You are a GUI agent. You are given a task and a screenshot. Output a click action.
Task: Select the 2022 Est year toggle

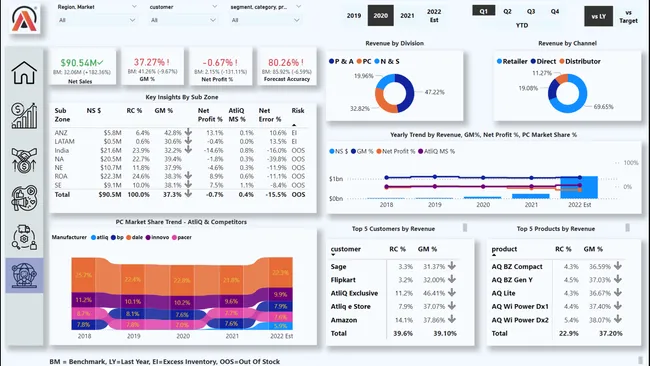[434, 15]
